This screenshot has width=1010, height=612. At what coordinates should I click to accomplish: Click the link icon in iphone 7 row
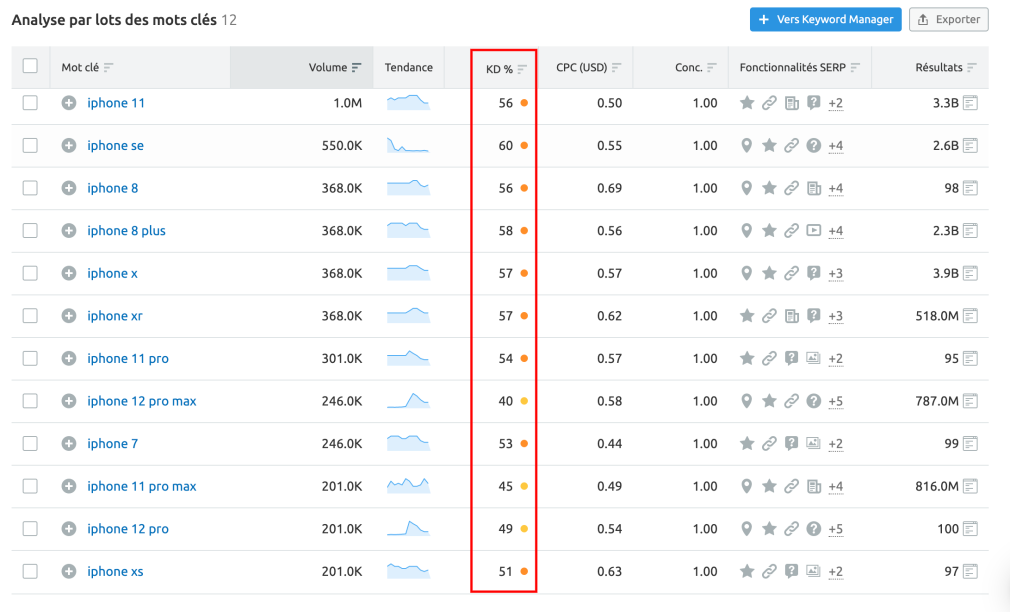point(769,444)
